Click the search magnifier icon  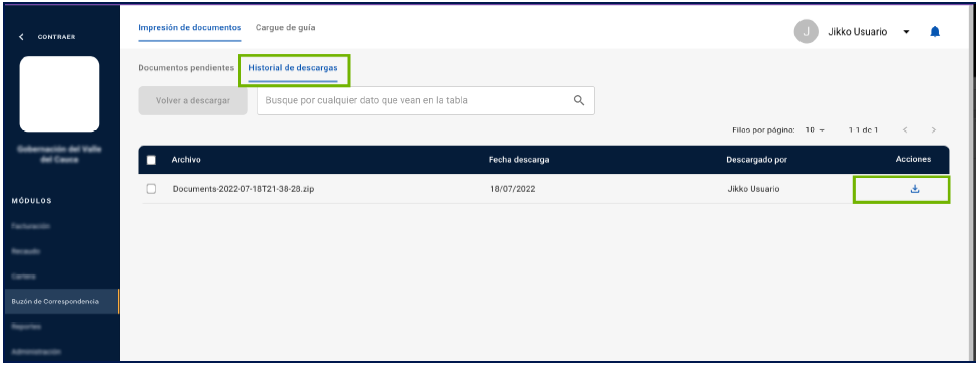coord(579,101)
